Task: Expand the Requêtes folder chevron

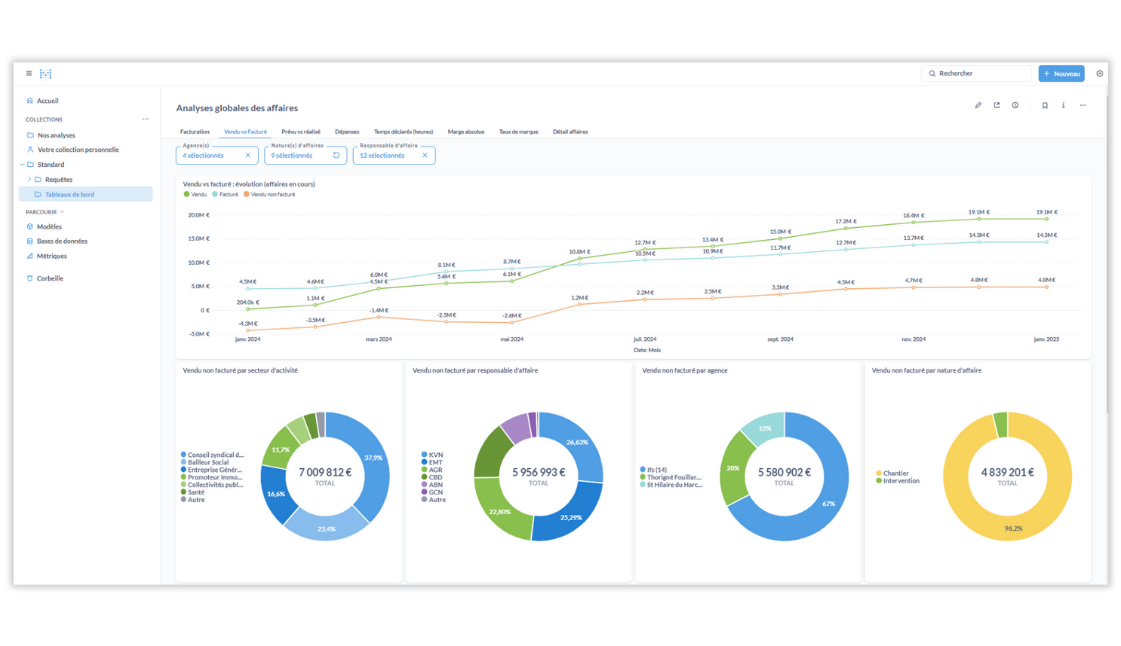Action: (29, 179)
